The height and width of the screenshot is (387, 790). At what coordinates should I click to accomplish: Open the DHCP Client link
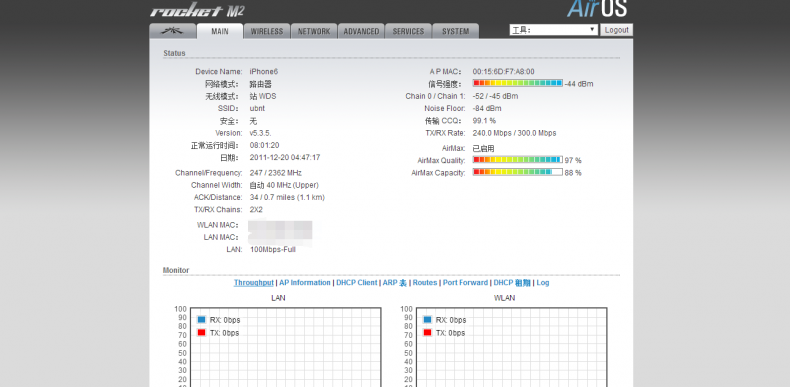pos(357,283)
